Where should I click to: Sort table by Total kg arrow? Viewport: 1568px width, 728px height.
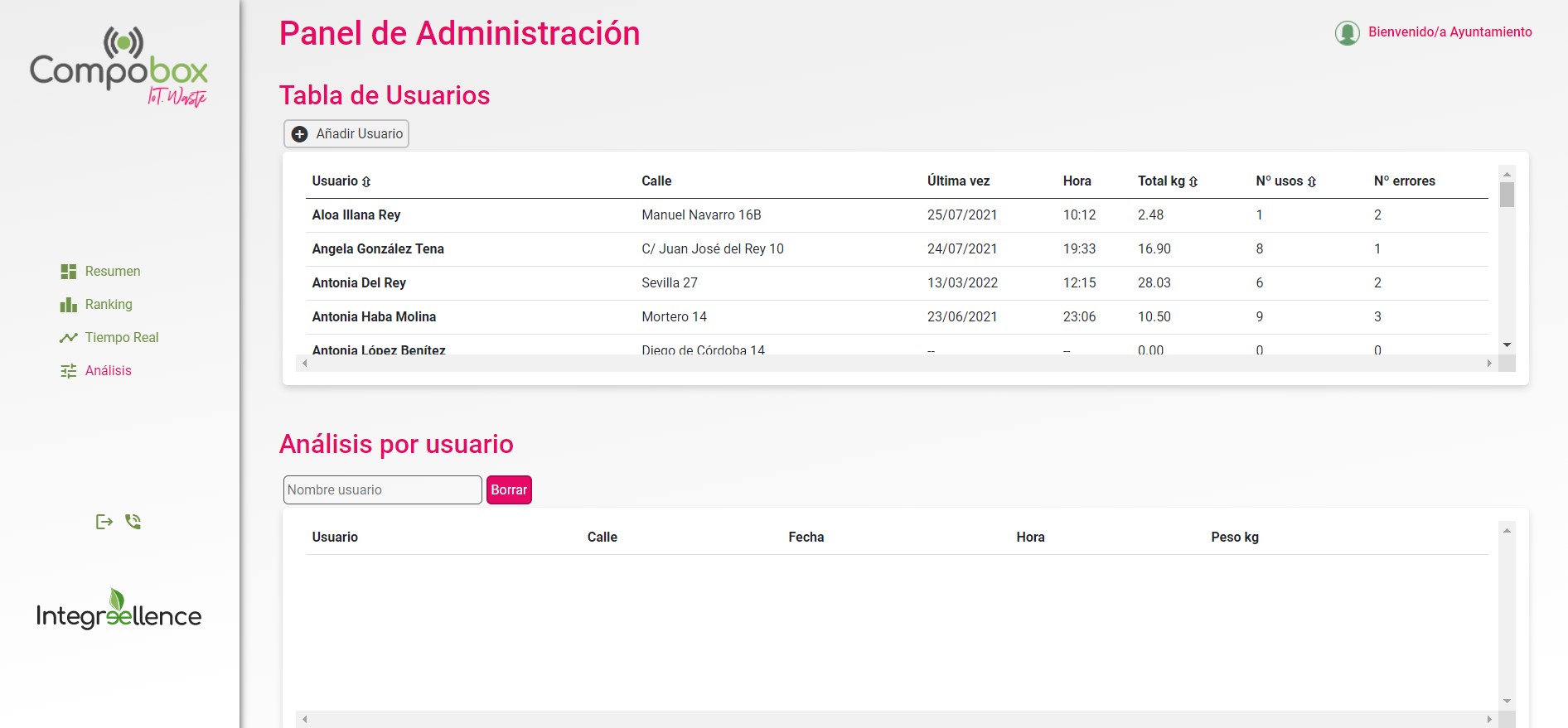pyautogui.click(x=1193, y=181)
